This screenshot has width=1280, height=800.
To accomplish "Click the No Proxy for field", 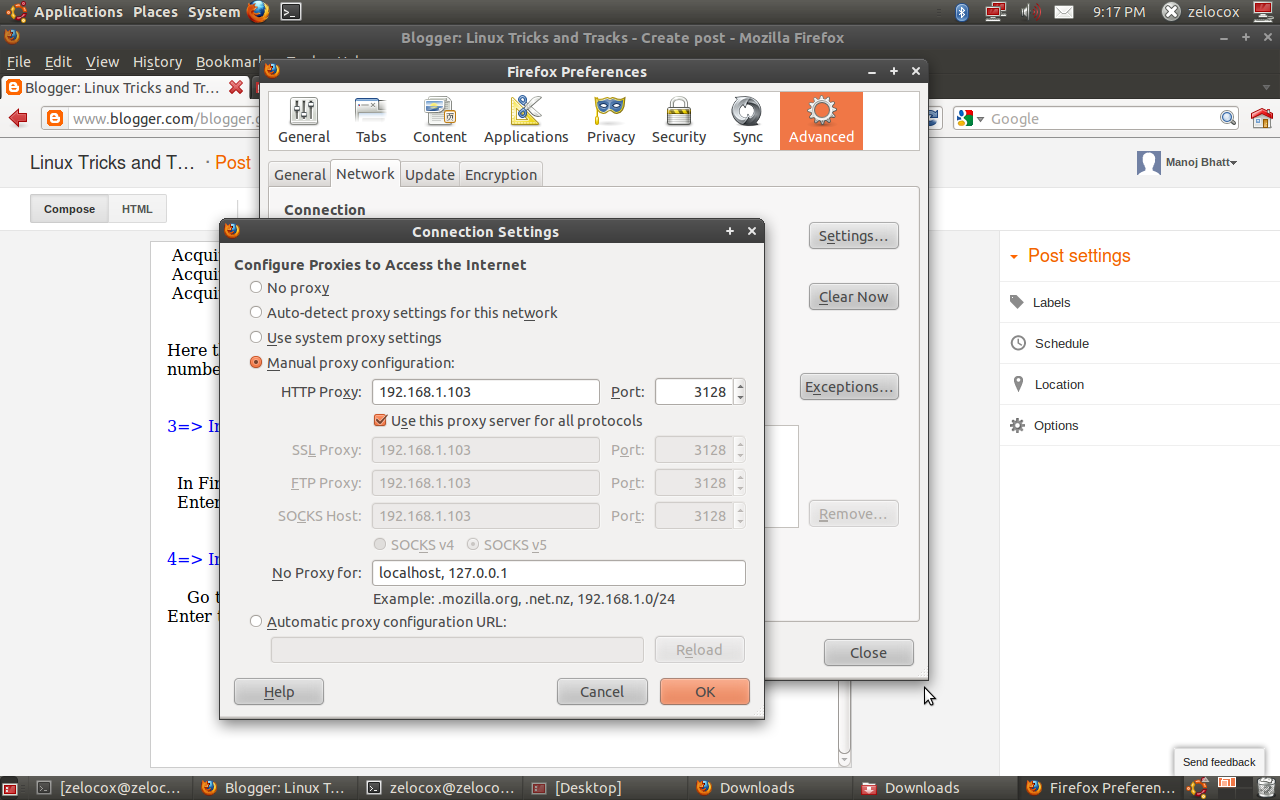I will point(559,573).
